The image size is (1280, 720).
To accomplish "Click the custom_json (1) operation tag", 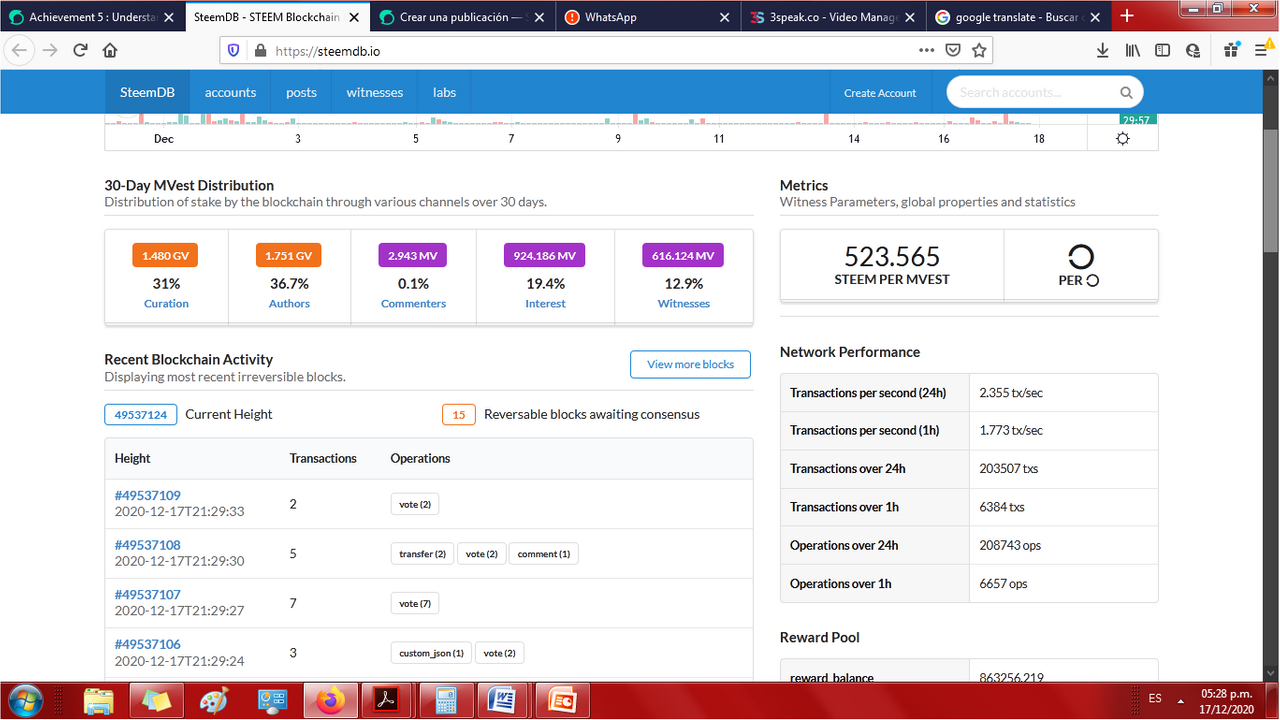I will point(431,653).
